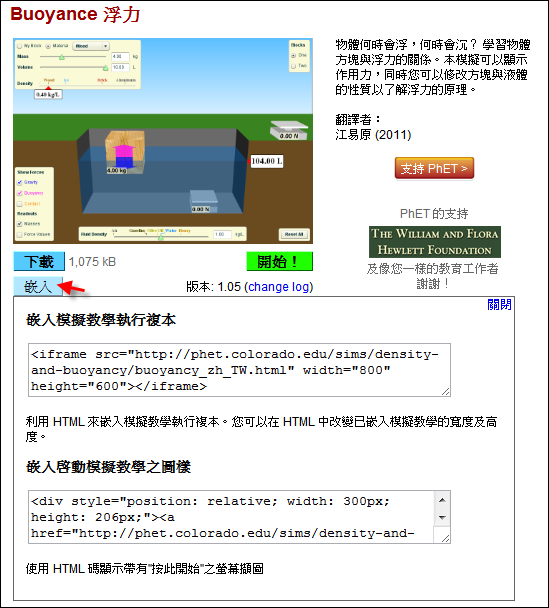
Task: Click the orange 支持 PhET button
Action: [x=434, y=169]
